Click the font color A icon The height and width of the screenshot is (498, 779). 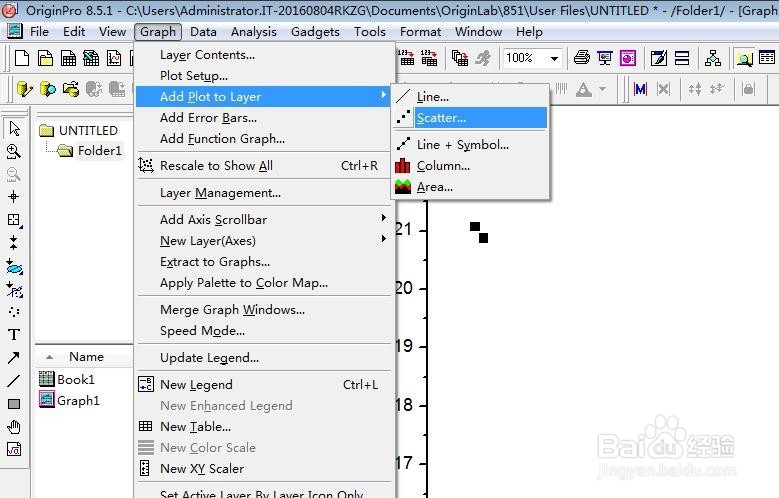(x=584, y=89)
